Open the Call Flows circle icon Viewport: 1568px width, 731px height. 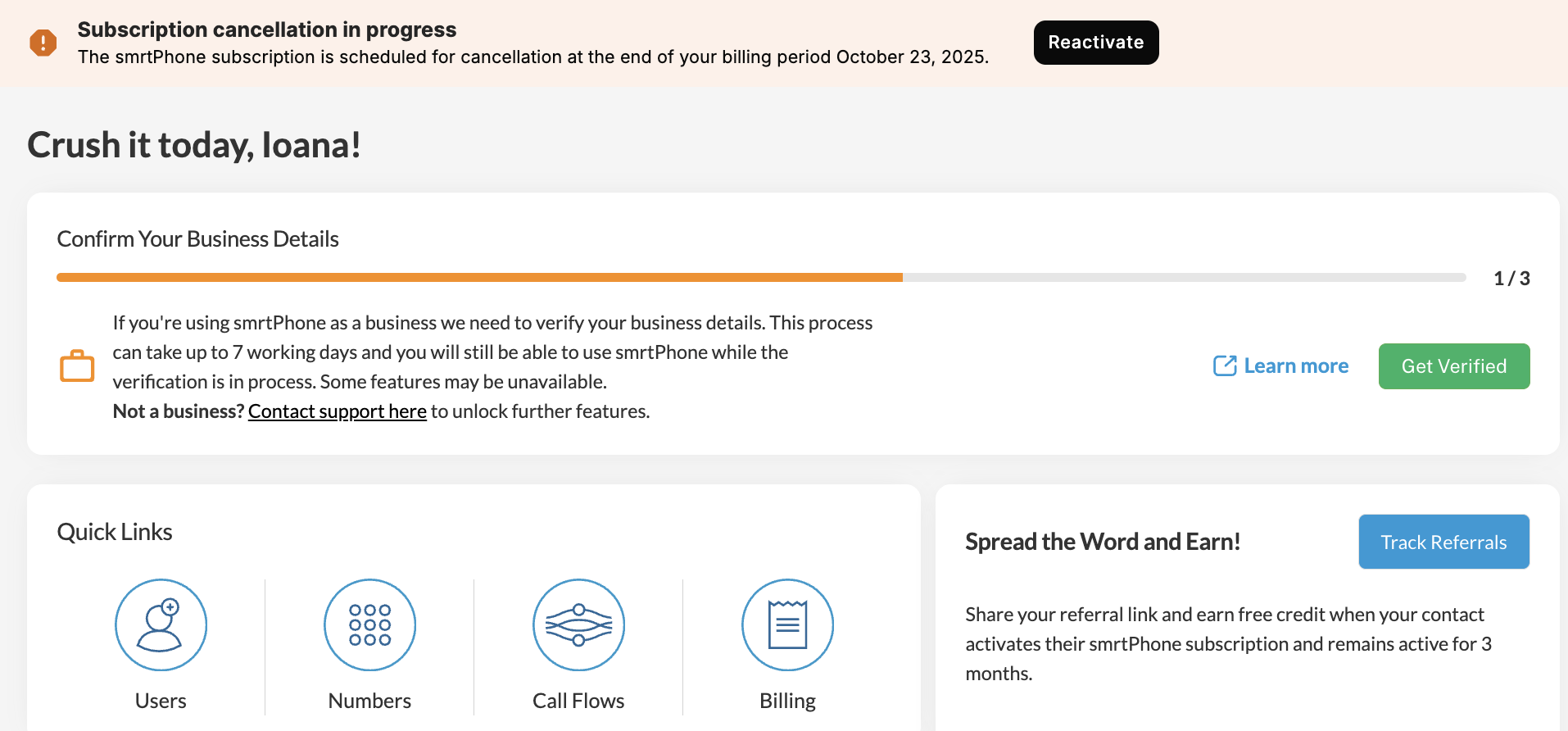tap(578, 625)
